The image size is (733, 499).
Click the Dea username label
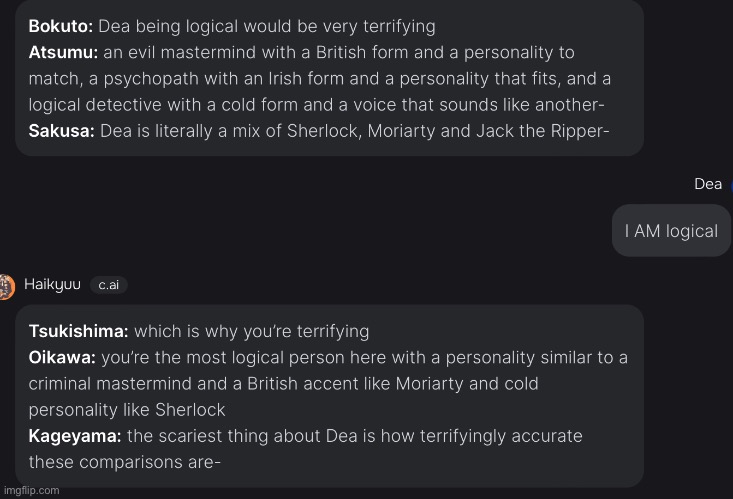(708, 184)
